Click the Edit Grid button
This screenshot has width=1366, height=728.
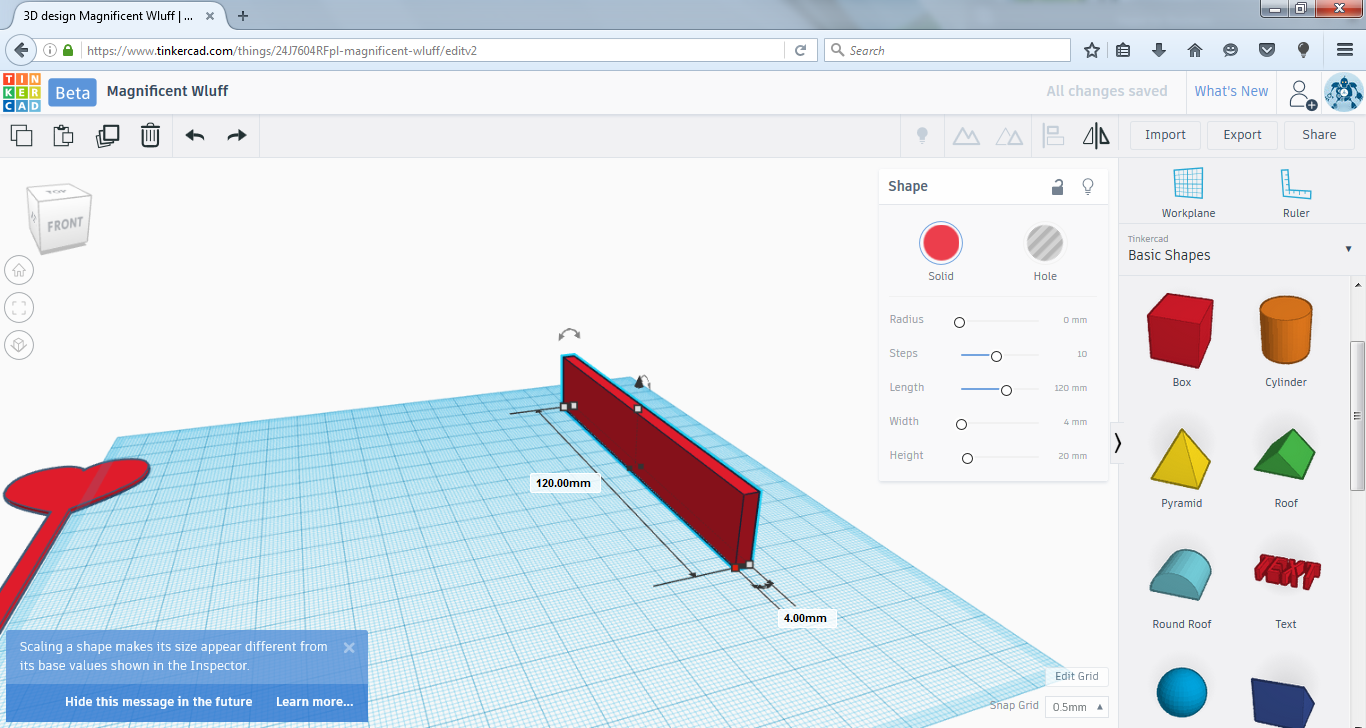(1077, 677)
